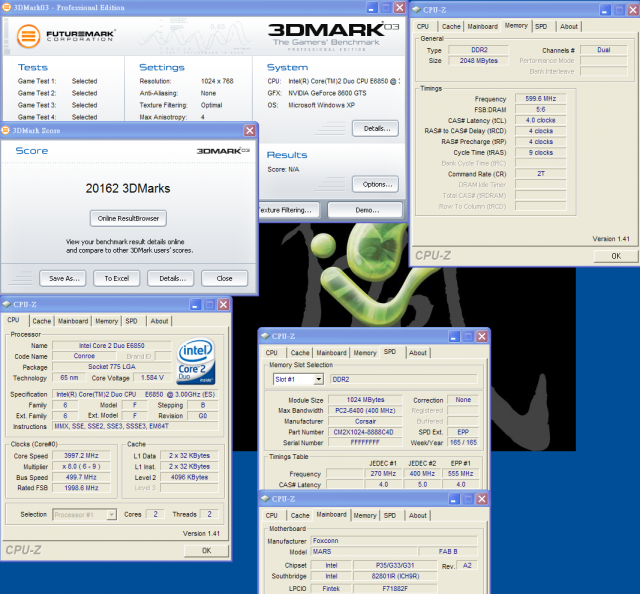Select SPD tab in CPU-Z Memory window
The height and width of the screenshot is (594, 640).
[x=541, y=26]
